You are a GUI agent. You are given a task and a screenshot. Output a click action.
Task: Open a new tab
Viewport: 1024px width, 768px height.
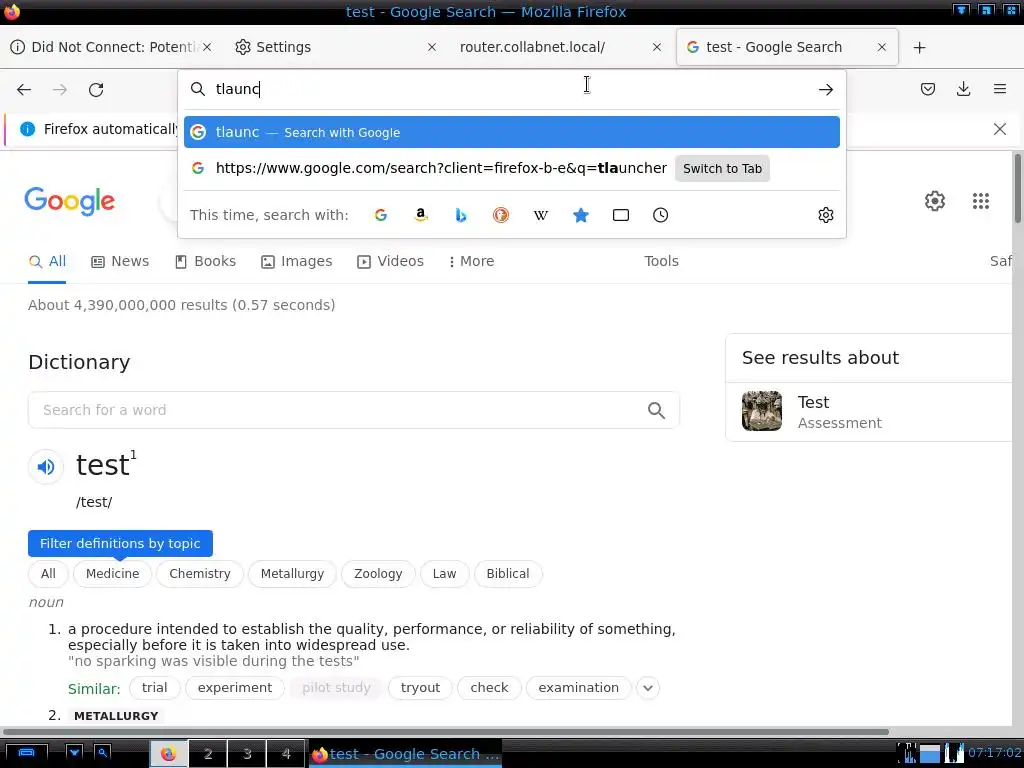[x=920, y=47]
